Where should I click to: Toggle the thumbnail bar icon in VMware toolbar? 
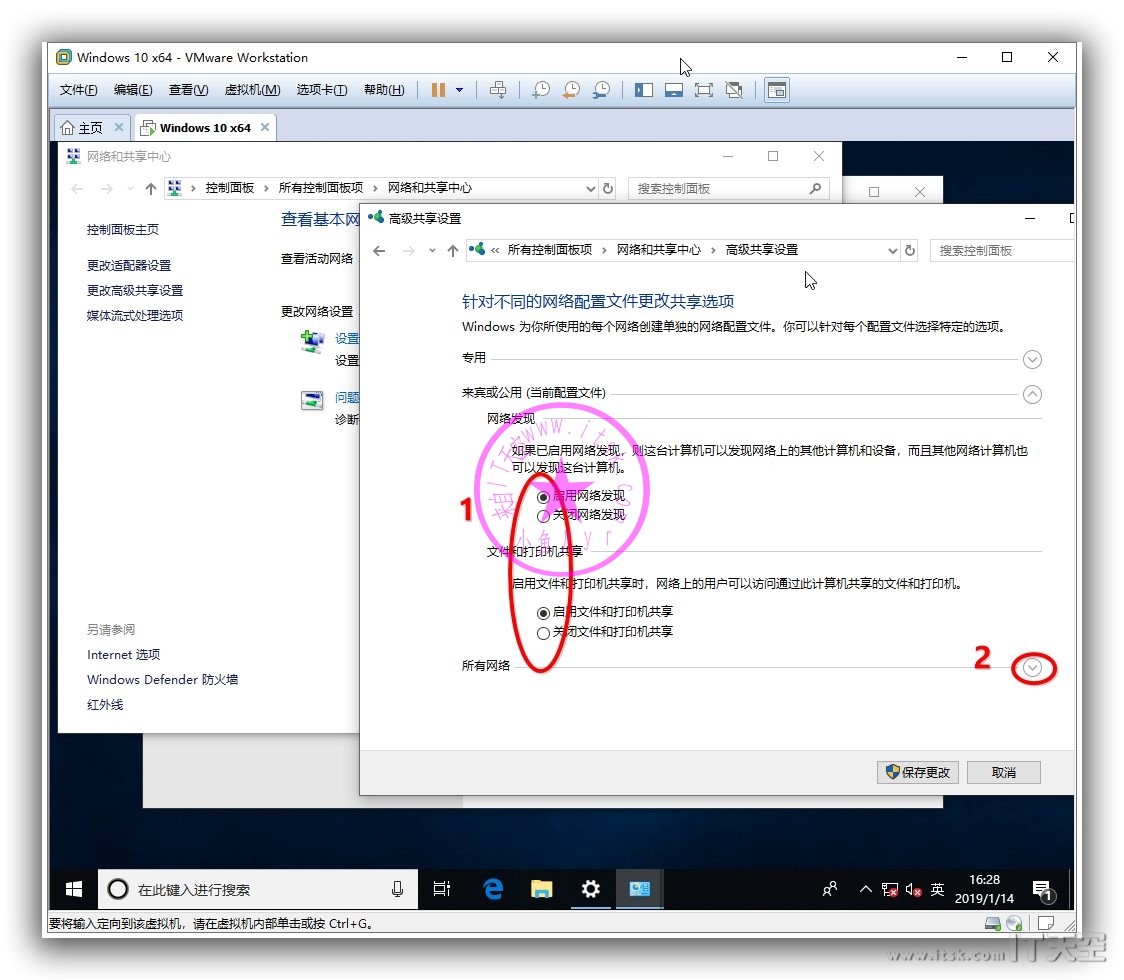(x=674, y=90)
